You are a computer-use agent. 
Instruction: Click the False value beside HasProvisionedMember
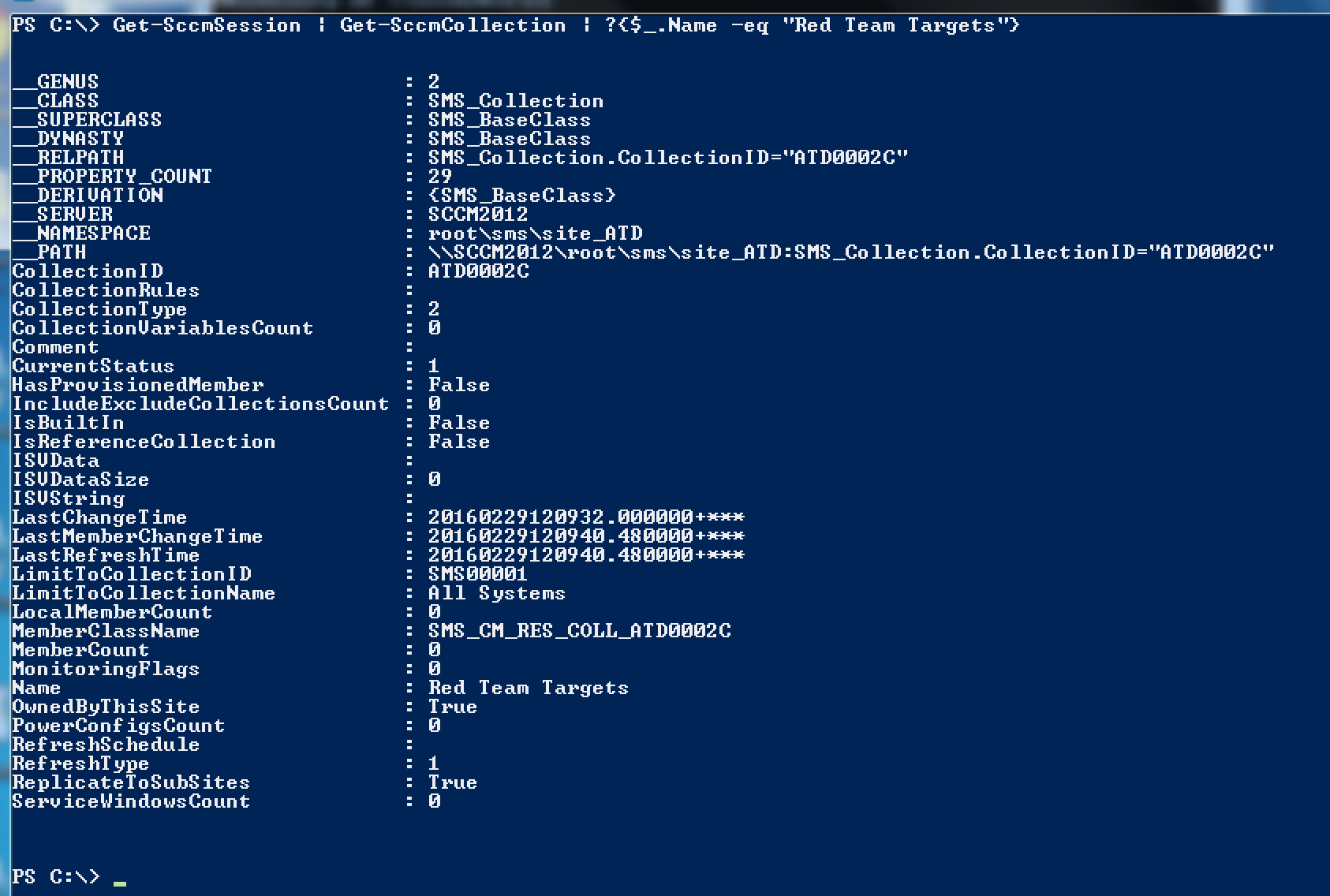coord(459,385)
